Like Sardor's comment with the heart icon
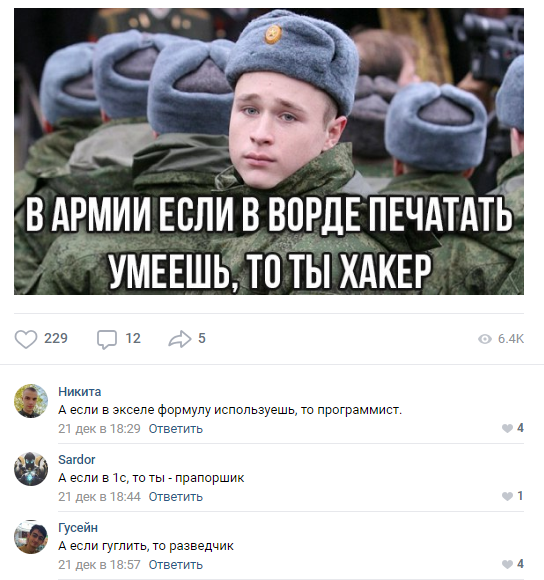Viewport: 544px width, 580px height. tap(507, 496)
